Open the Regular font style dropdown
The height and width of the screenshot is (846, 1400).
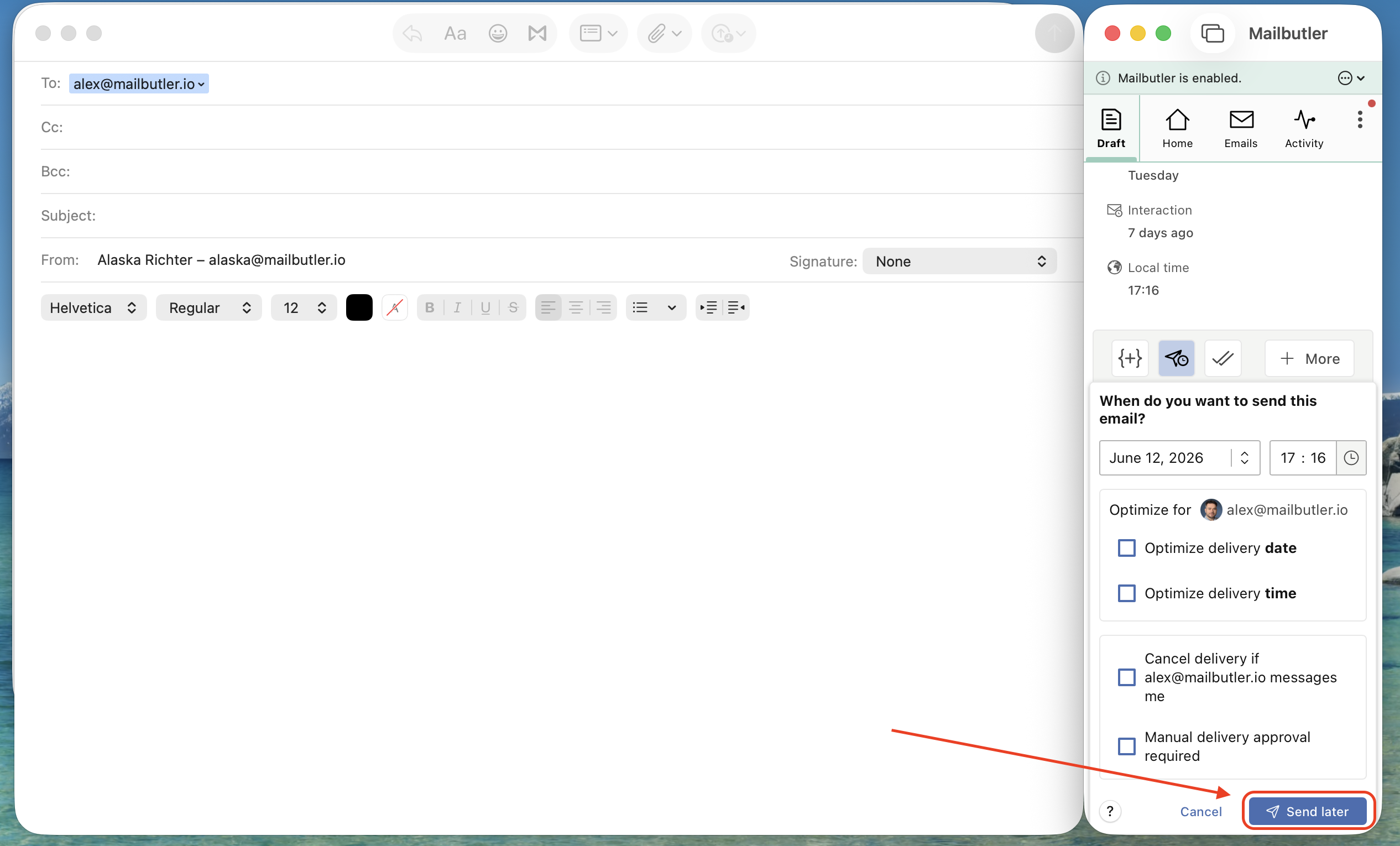pyautogui.click(x=208, y=307)
